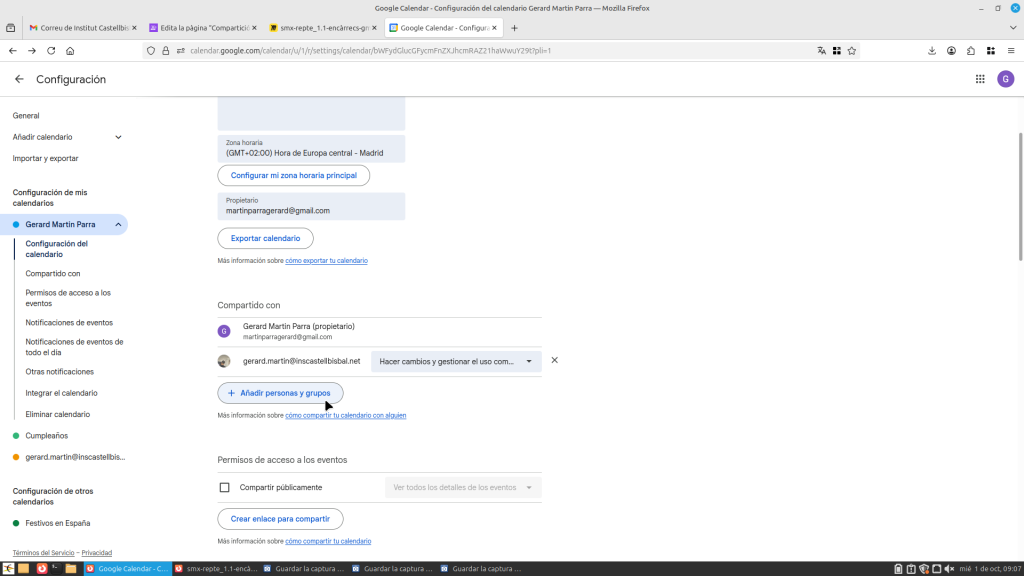Image resolution: width=1024 pixels, height=576 pixels.
Task: Collapse the Gerard Martín Parra calendar section
Action: (118, 225)
